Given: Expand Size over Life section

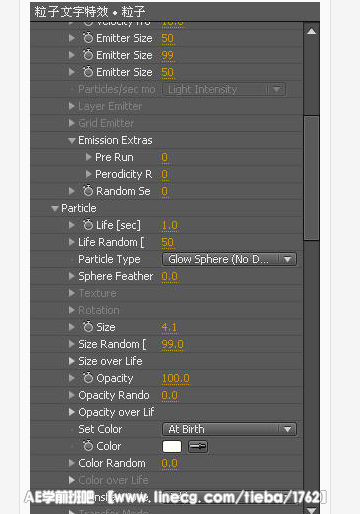Looking at the screenshot, I should coord(71,361).
